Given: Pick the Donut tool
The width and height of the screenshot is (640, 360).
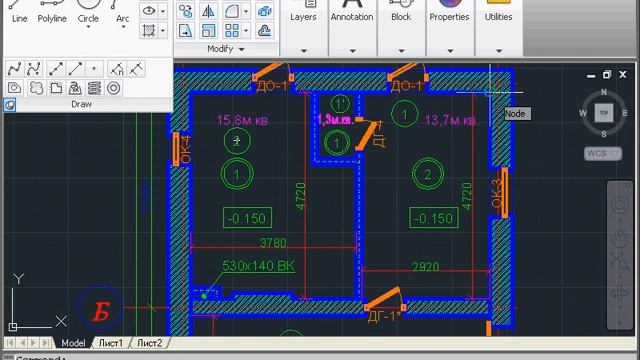Looking at the screenshot, I should (x=113, y=88).
